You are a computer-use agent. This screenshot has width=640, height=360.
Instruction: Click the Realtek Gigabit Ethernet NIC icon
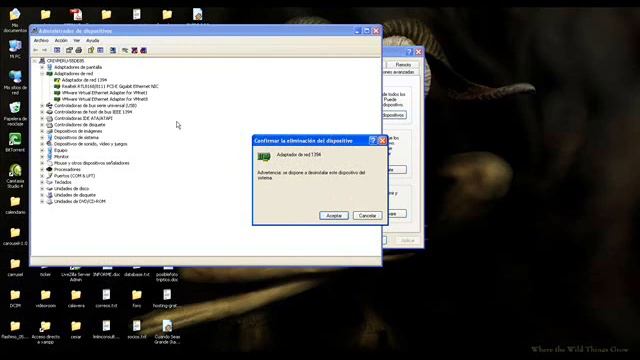click(x=57, y=86)
